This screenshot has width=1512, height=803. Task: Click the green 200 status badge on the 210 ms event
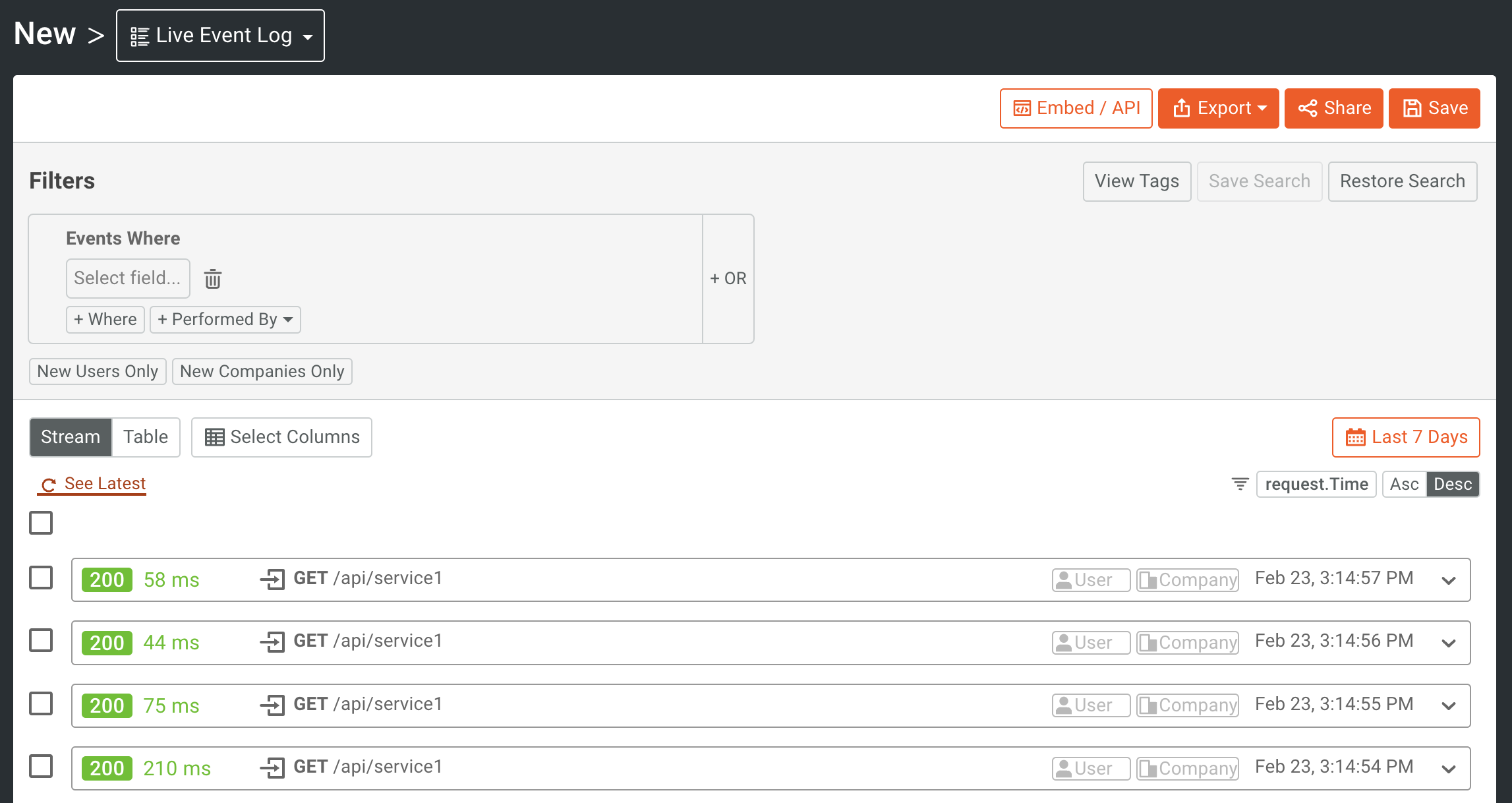click(107, 768)
